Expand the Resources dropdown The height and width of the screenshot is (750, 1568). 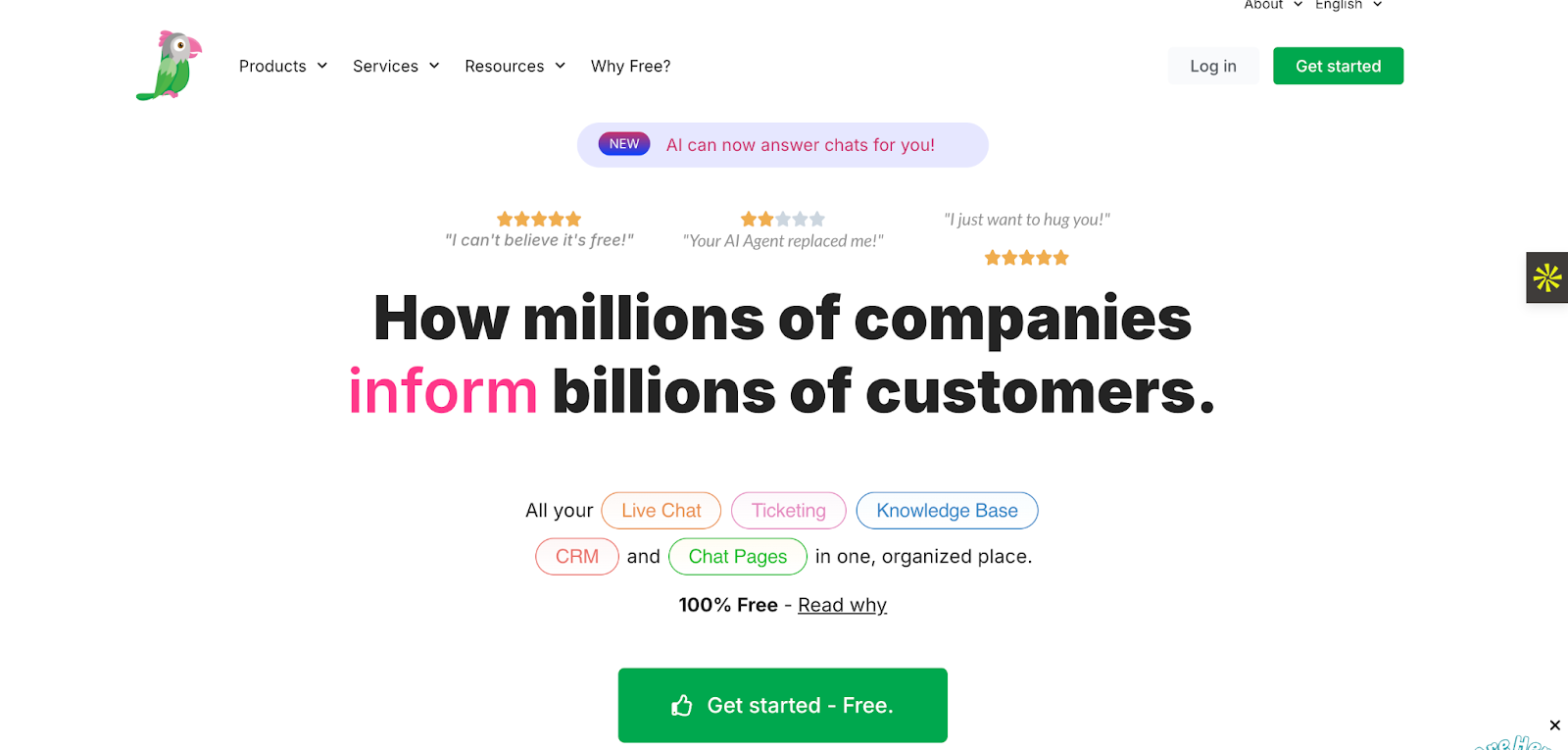(x=514, y=66)
